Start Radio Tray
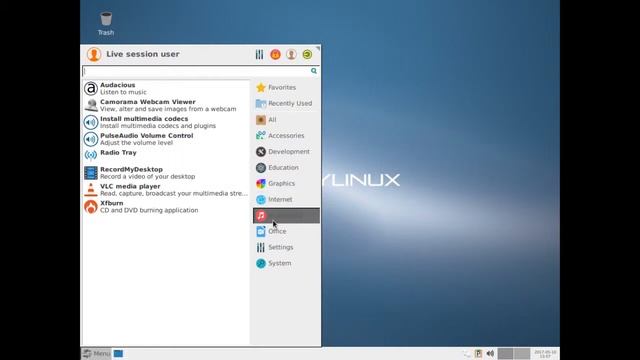Screen dimensions: 640x360 (x=166, y=154)
